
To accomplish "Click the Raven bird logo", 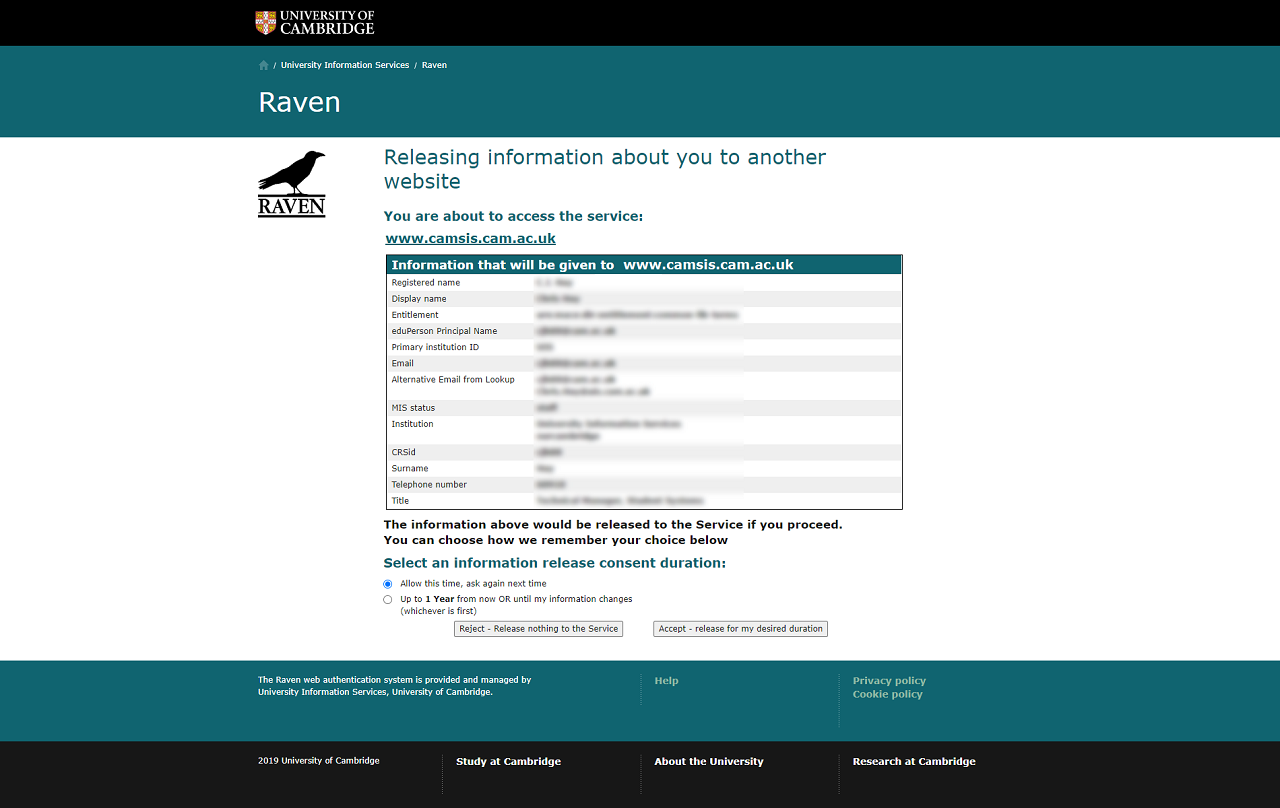I will (x=292, y=184).
